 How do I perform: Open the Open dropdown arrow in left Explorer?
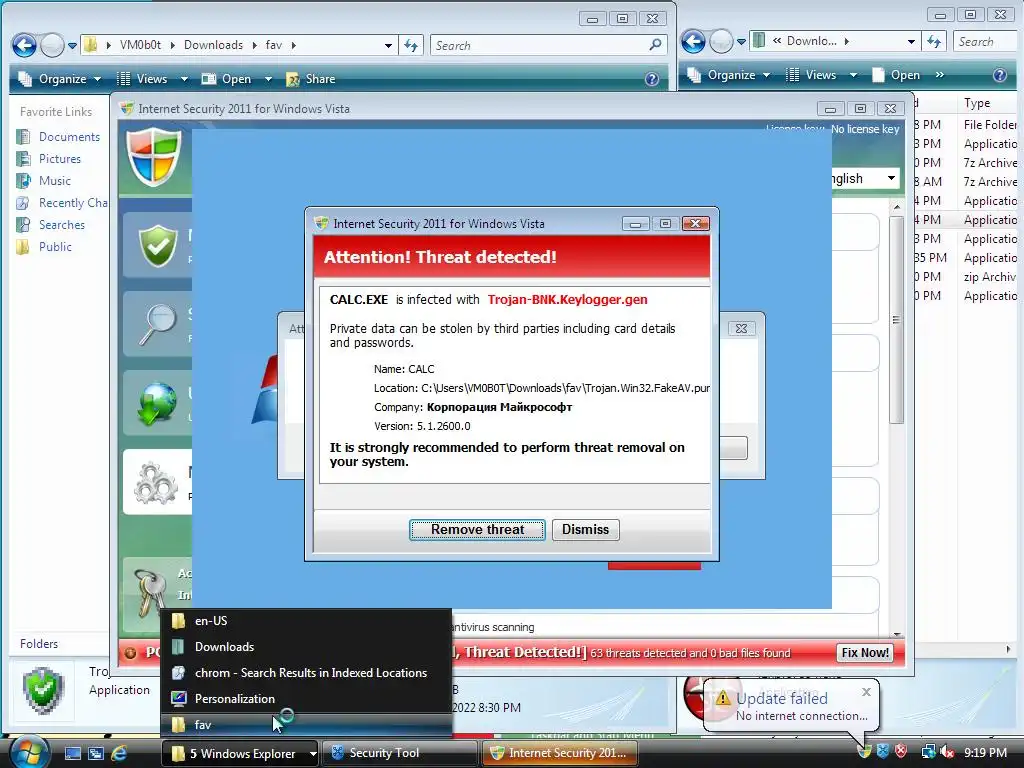click(x=268, y=79)
